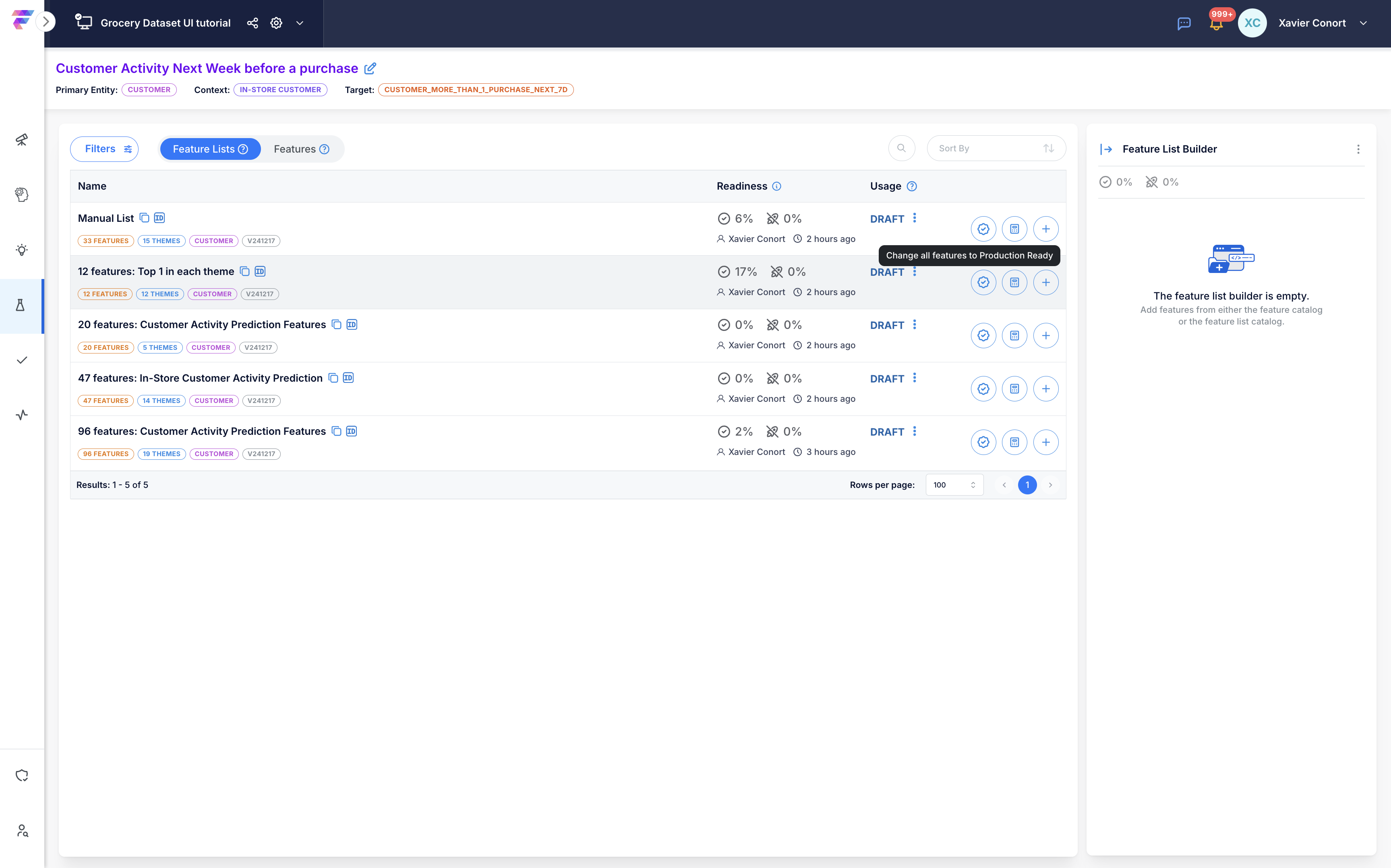Screen dimensions: 1391x868
Task: Add 96 features list to builder
Action: [x=1045, y=442]
